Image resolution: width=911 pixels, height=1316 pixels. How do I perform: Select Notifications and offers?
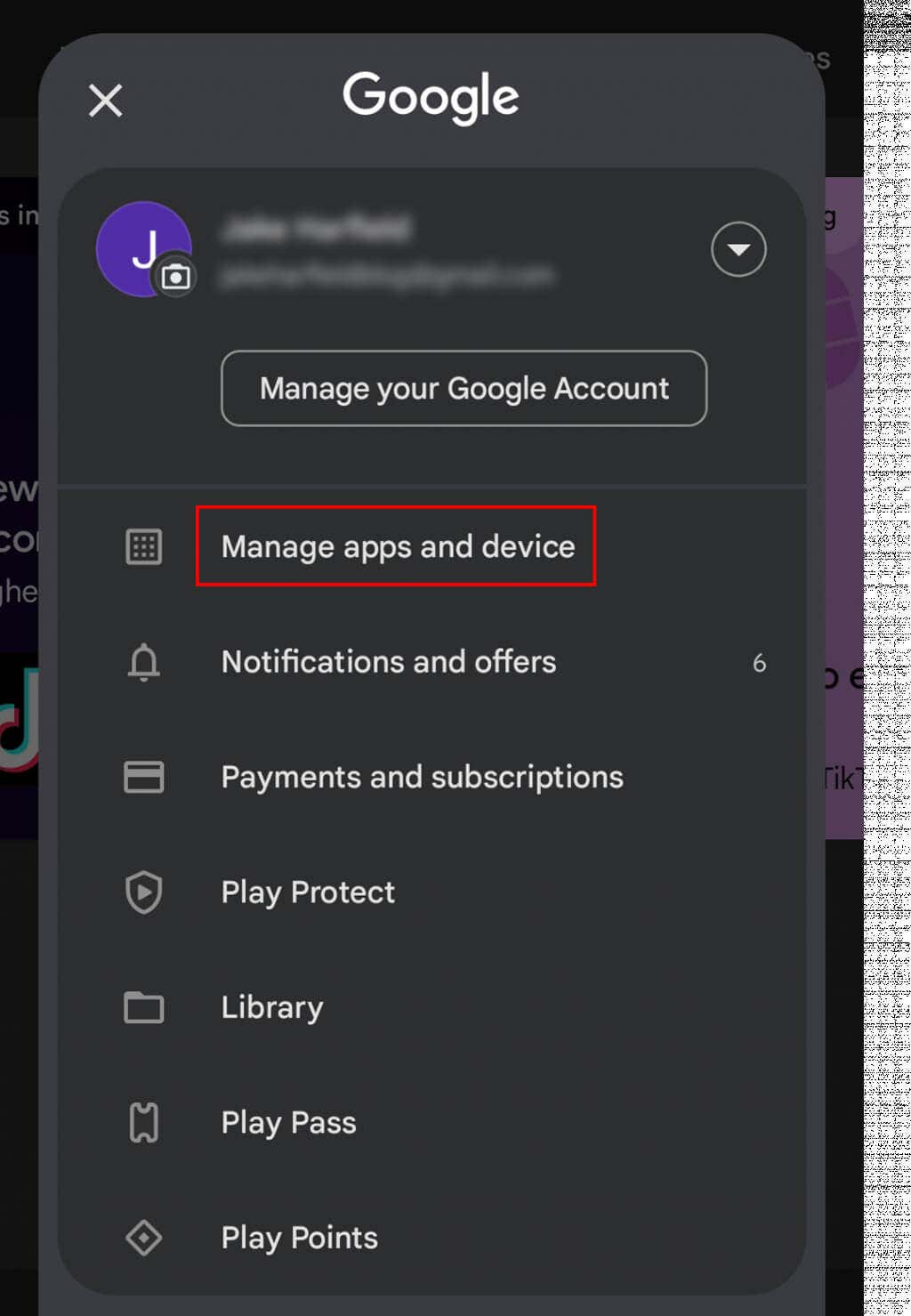389,662
